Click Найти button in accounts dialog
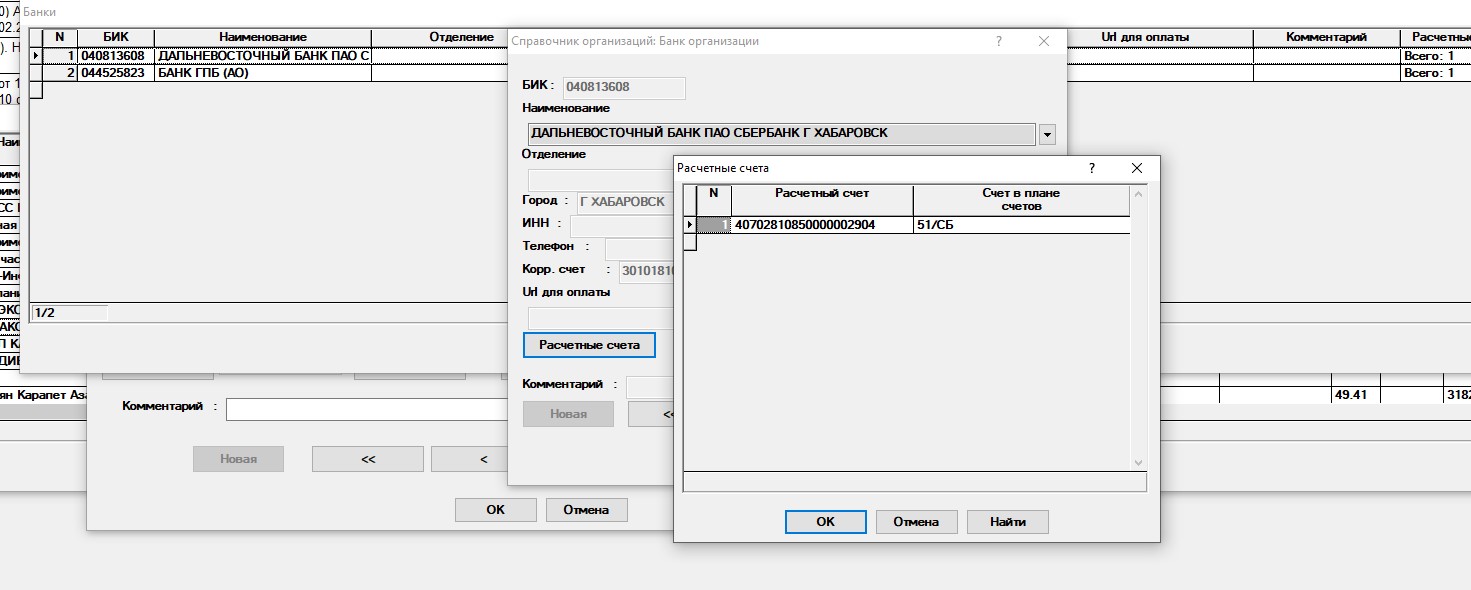The width and height of the screenshot is (1471, 590). pyautogui.click(x=1009, y=522)
